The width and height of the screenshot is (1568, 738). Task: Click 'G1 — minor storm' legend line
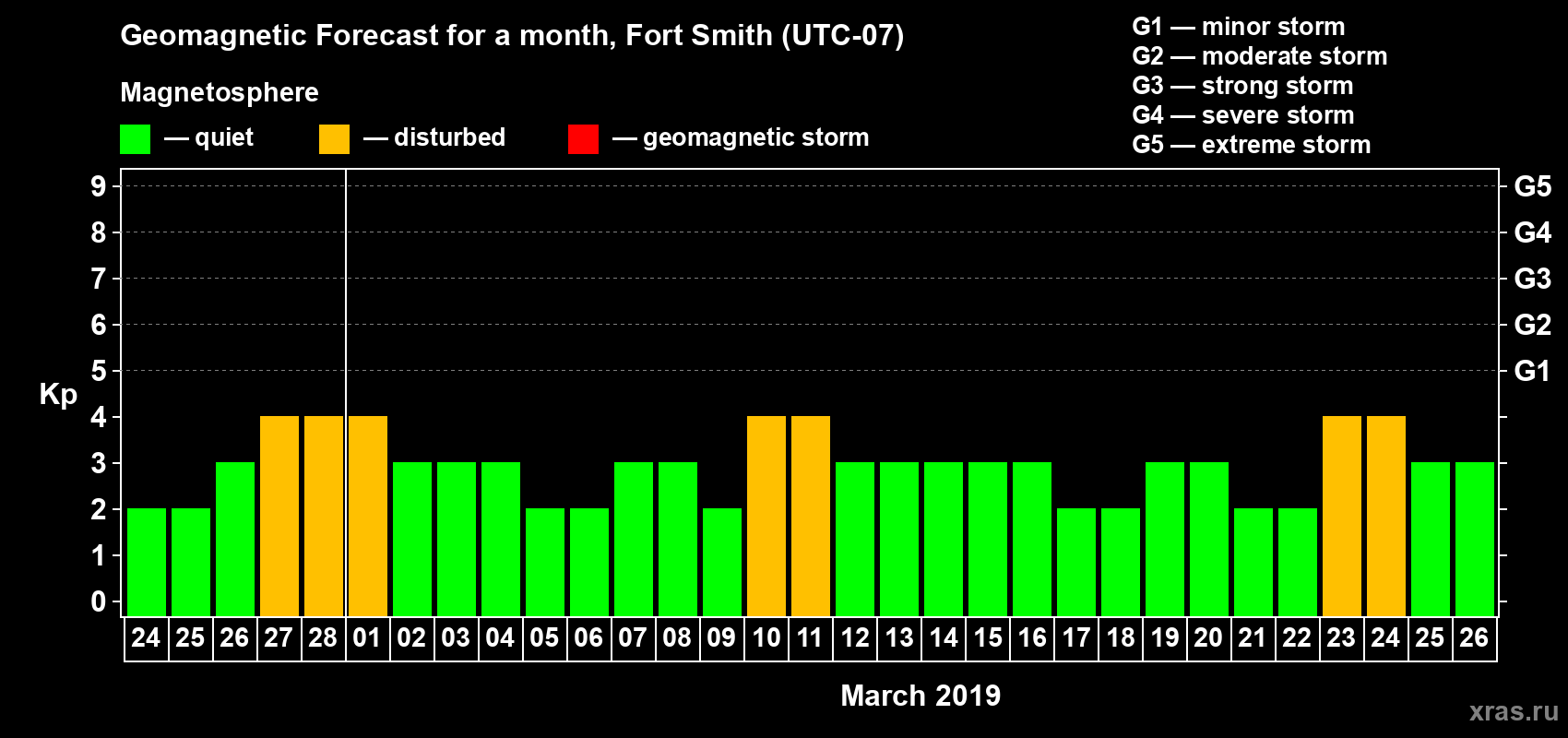click(x=1238, y=27)
